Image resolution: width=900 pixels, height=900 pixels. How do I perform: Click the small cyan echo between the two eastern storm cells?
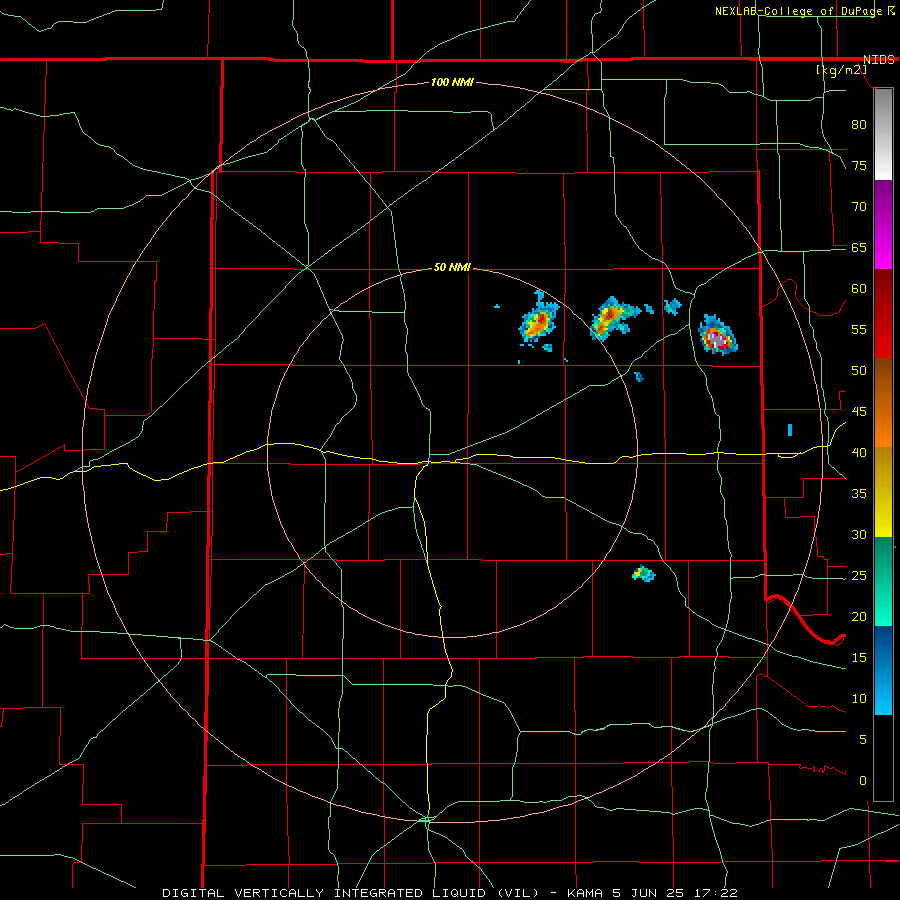coord(672,307)
